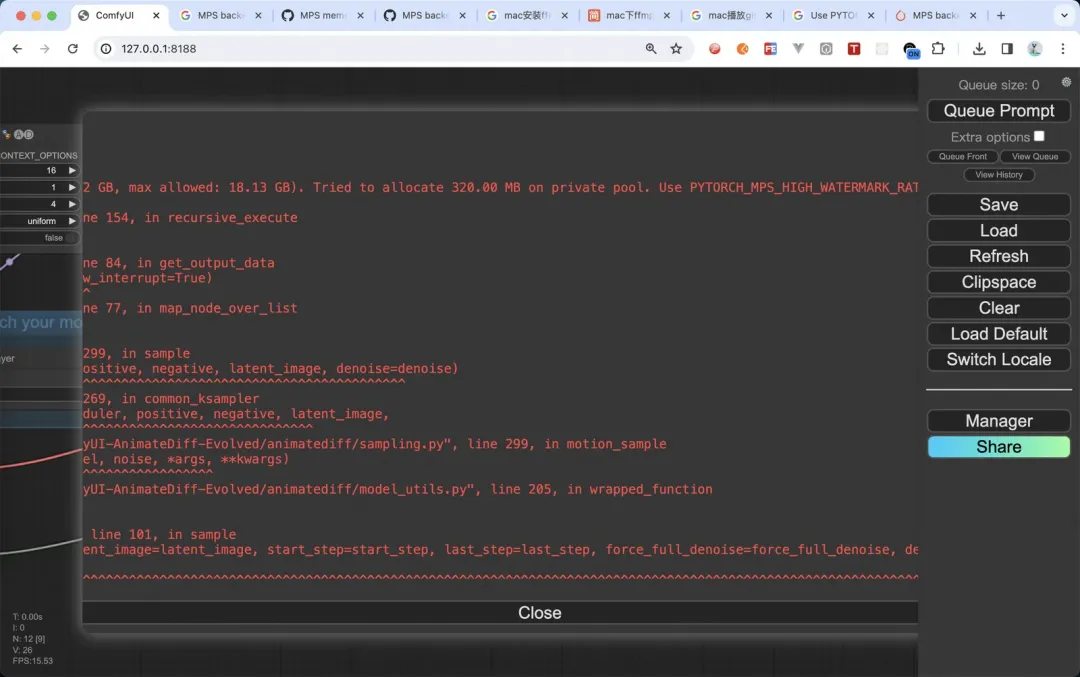Reload the page
This screenshot has width=1080, height=677.
pyautogui.click(x=72, y=49)
